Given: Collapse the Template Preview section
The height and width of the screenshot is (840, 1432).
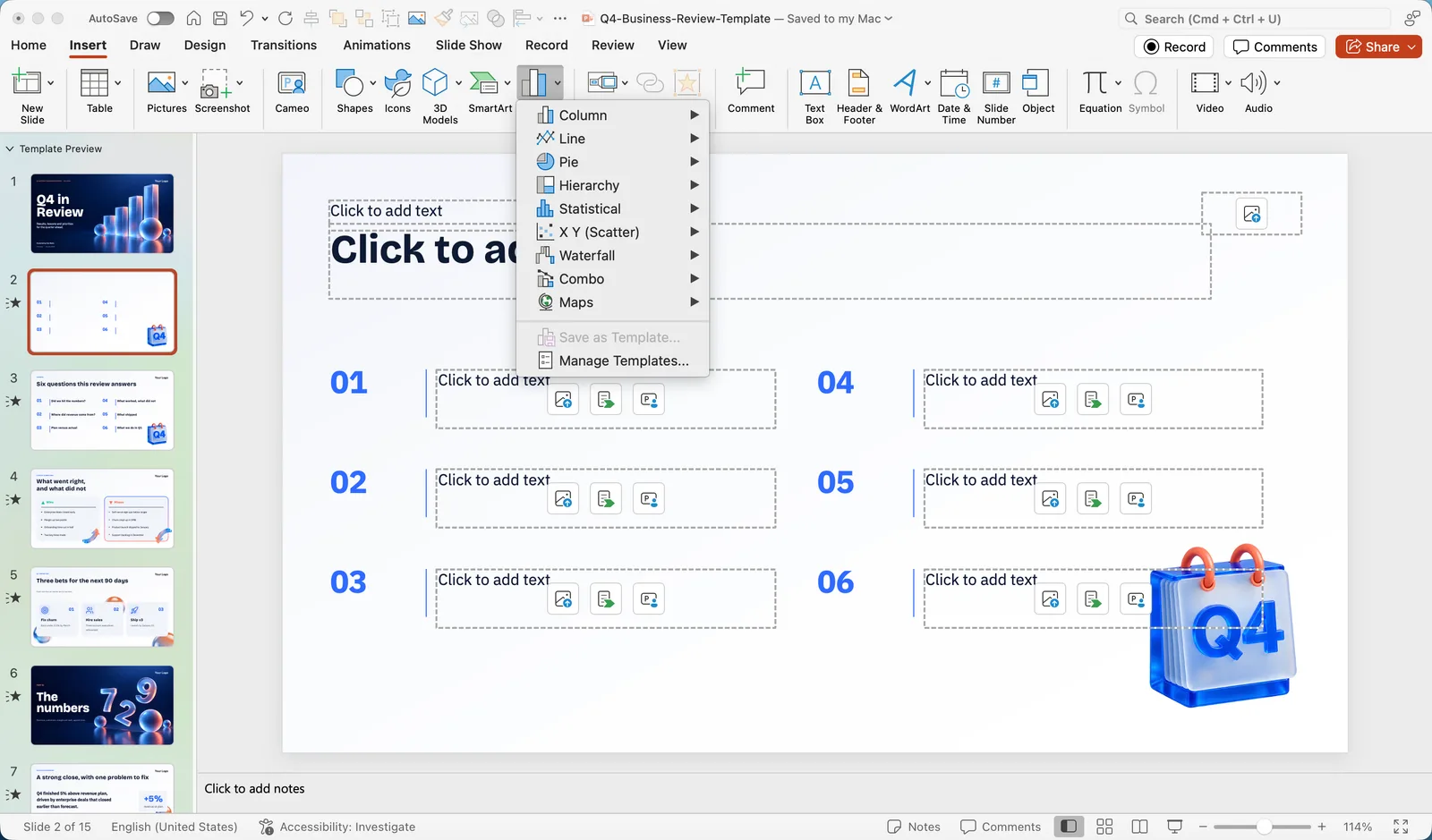Looking at the screenshot, I should point(10,148).
